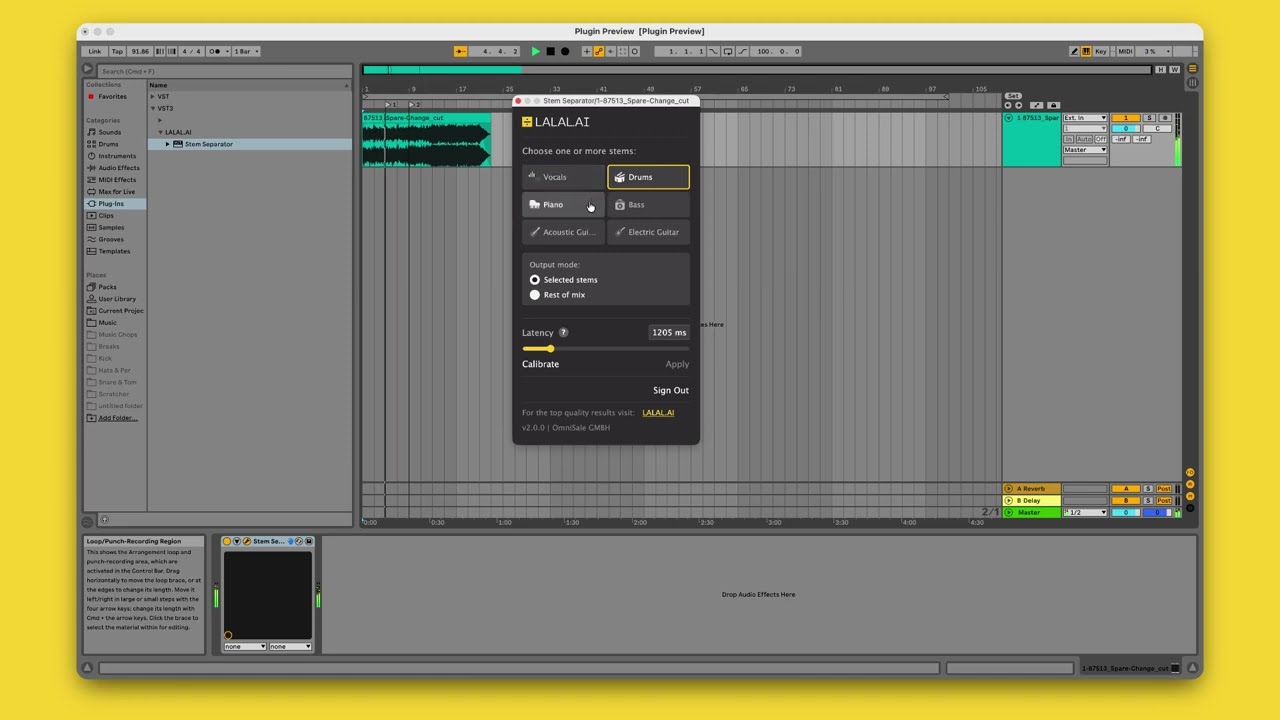Click in the browser Search field
The height and width of the screenshot is (720, 1280).
pos(225,71)
